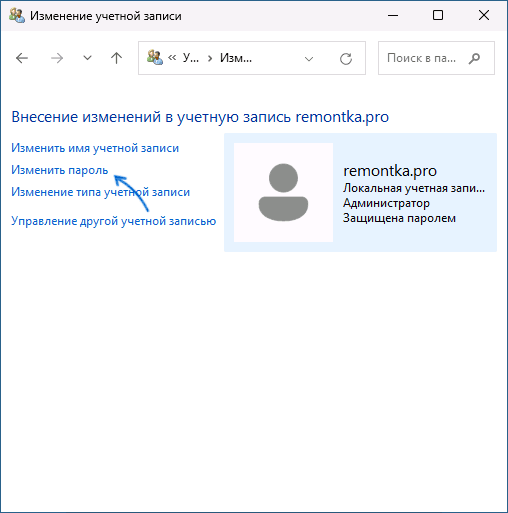This screenshot has height=513, width=508.
Task: Click the 'Администратор' label
Action: [386, 203]
